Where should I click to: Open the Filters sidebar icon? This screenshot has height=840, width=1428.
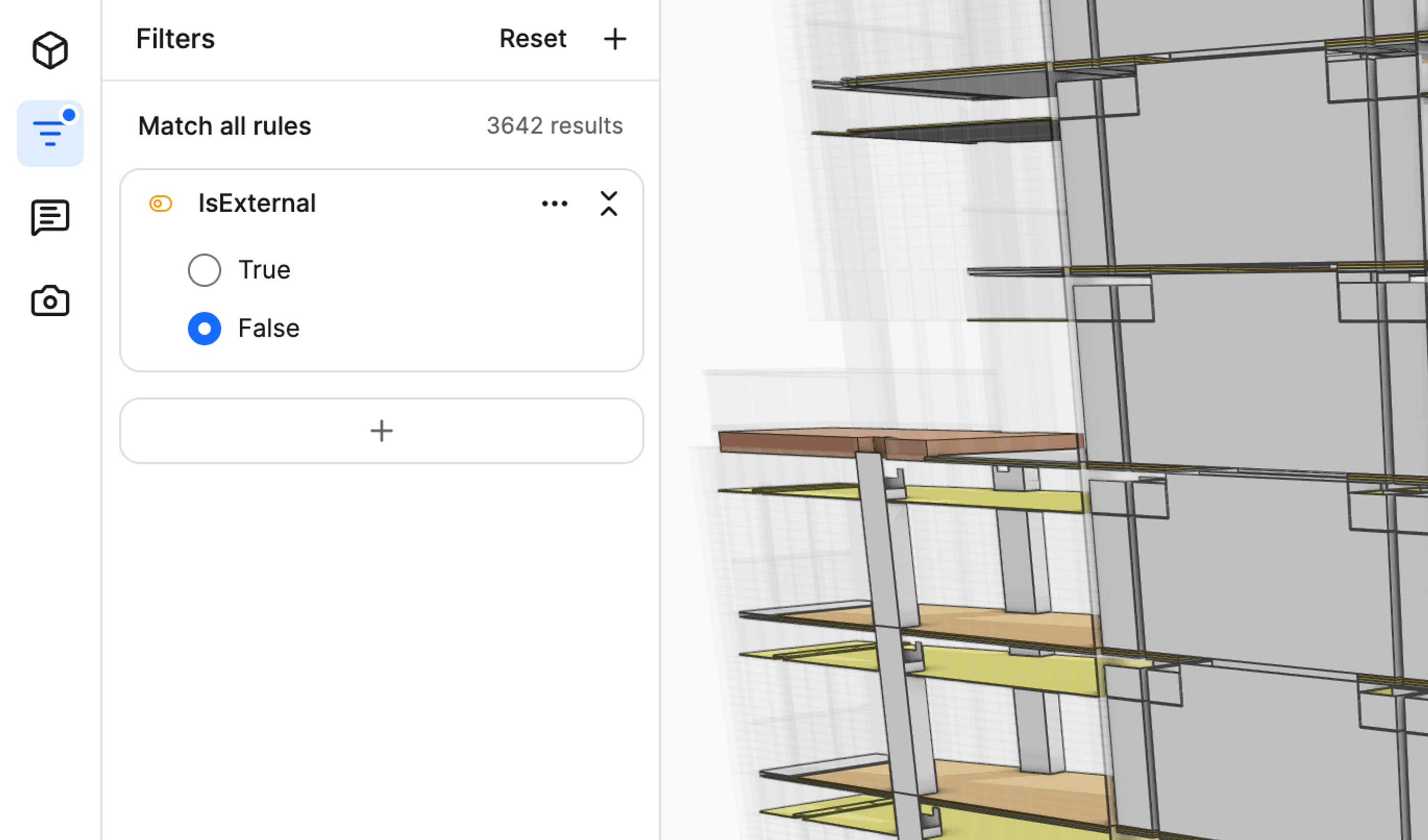click(50, 134)
